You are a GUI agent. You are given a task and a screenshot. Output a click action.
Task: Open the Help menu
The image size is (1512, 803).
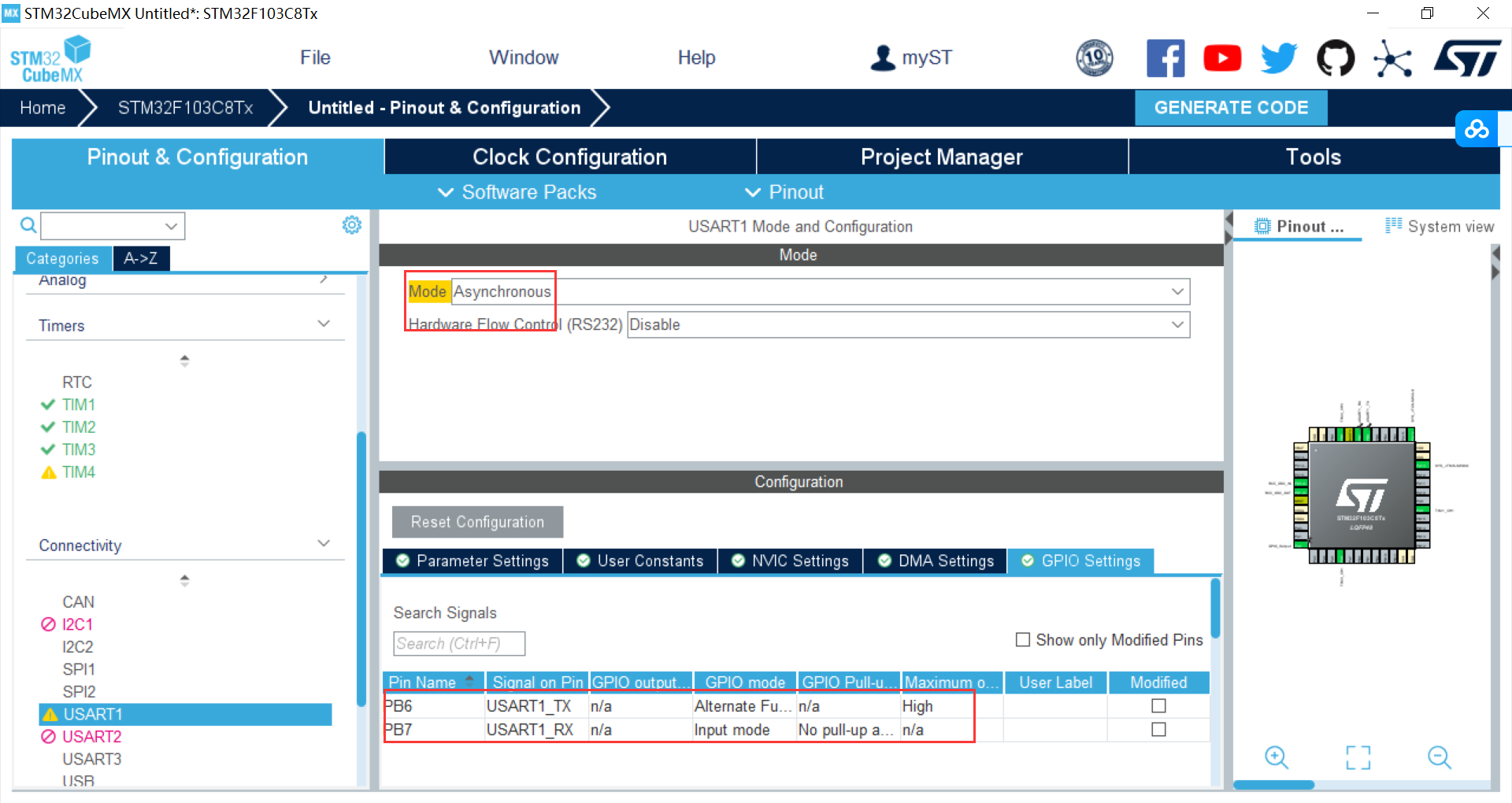point(696,57)
